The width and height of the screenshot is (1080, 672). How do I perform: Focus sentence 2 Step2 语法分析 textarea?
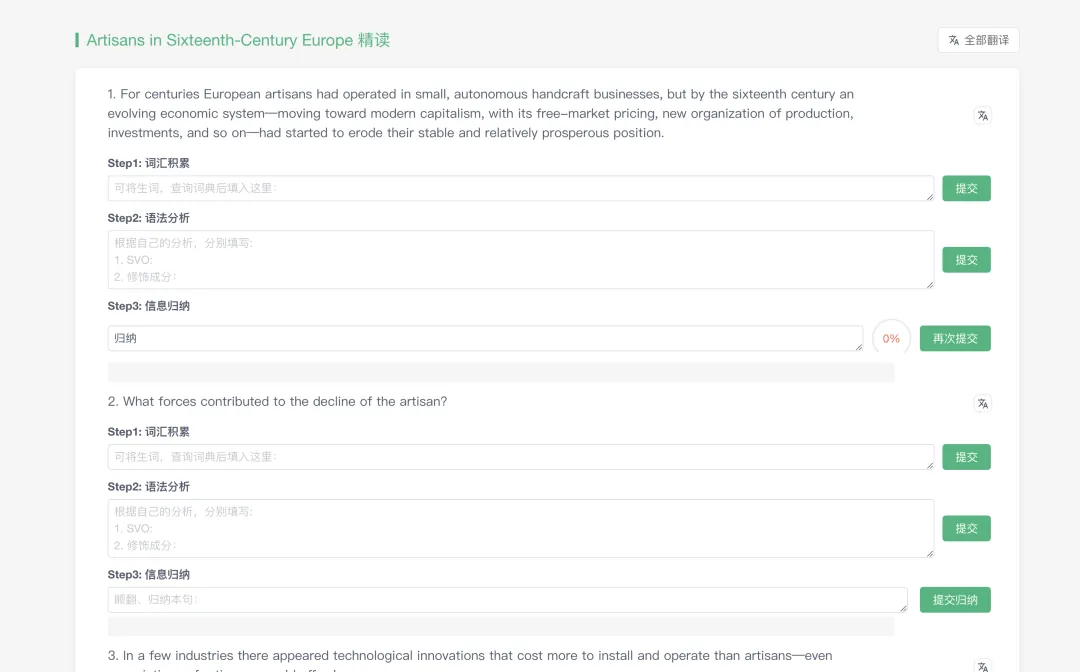[521, 528]
